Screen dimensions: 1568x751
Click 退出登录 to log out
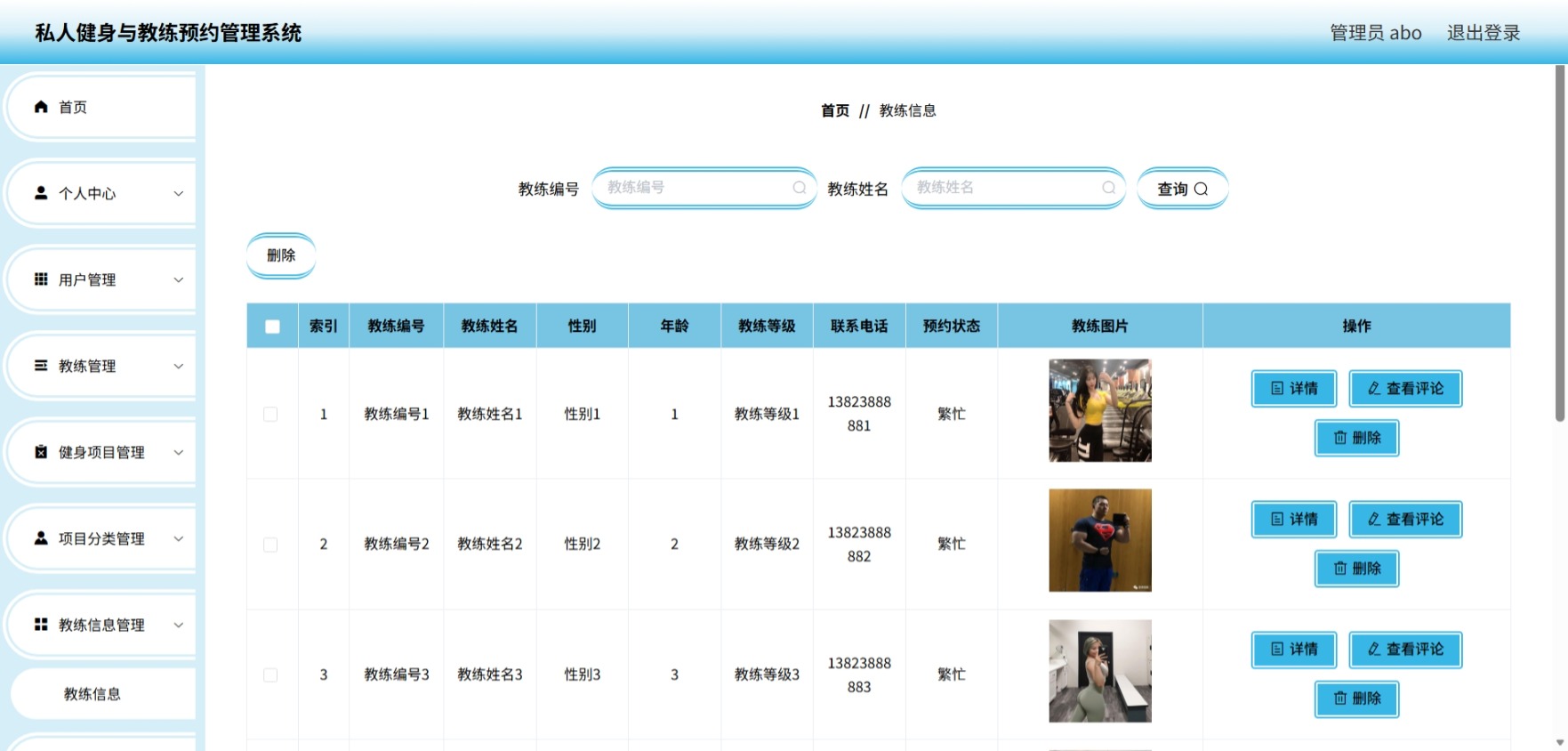coord(1484,33)
